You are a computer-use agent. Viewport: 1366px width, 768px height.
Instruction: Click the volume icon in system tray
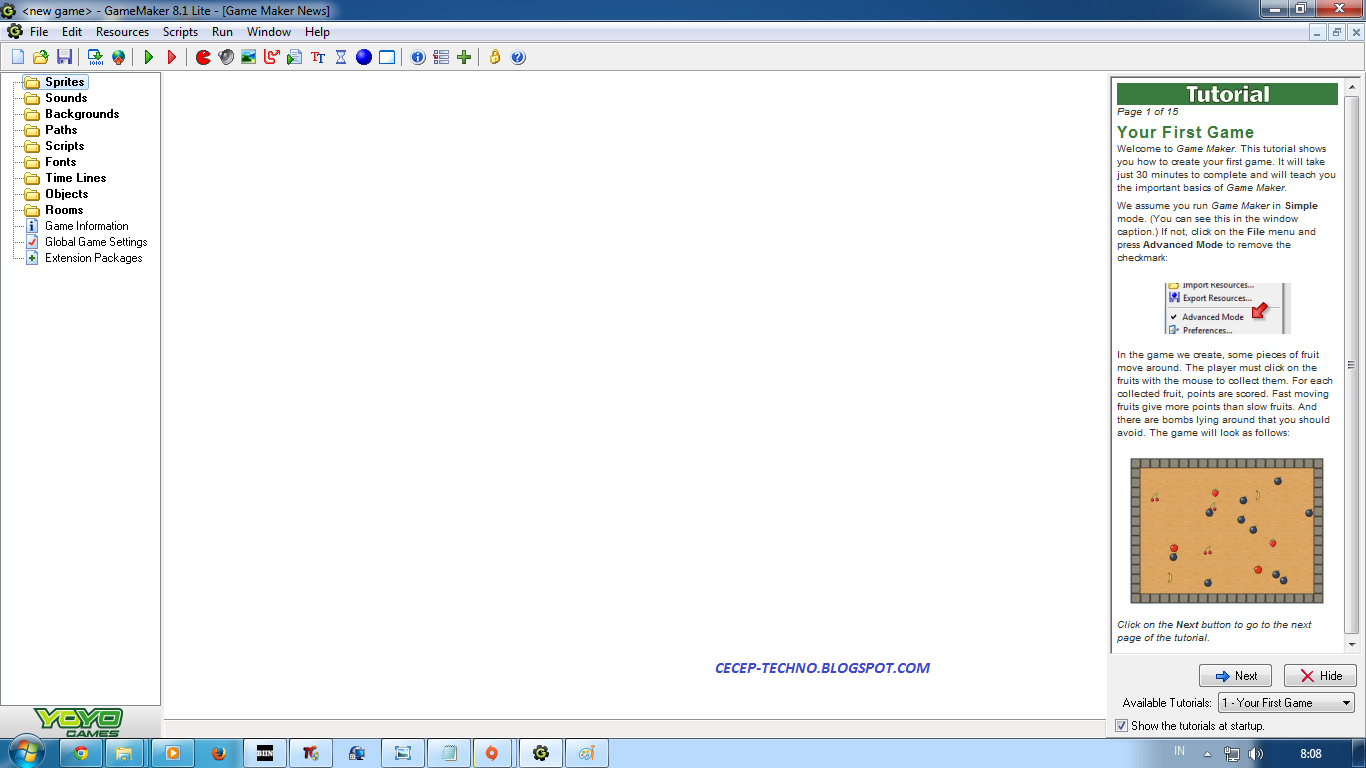click(1256, 753)
